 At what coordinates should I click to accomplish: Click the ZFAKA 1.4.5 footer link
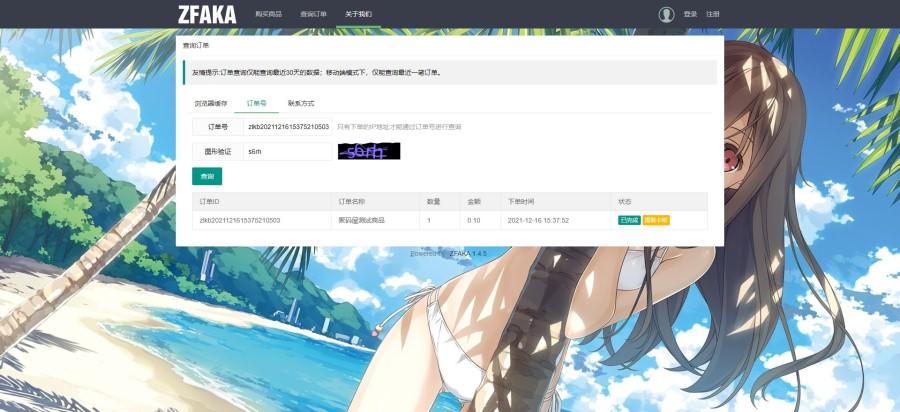468,253
